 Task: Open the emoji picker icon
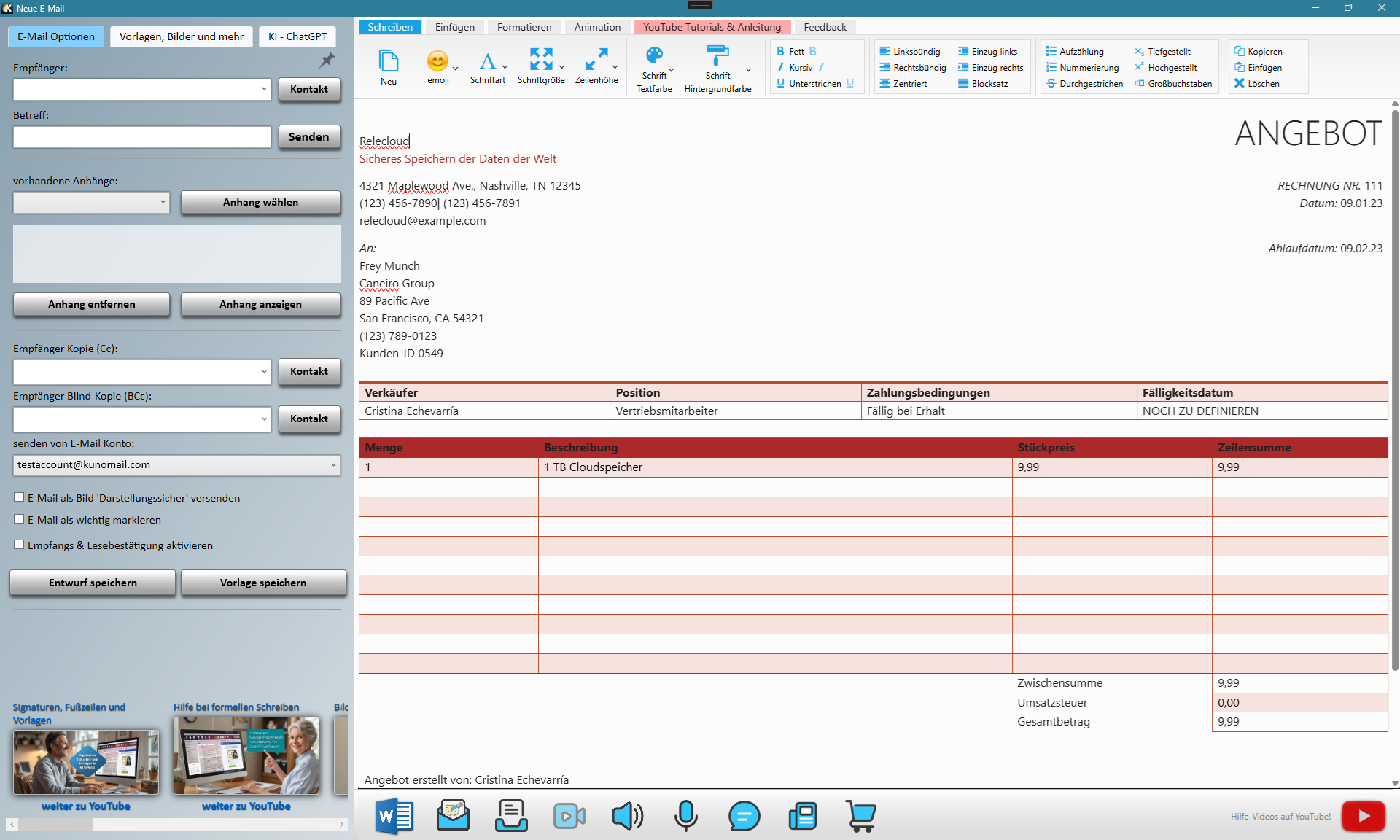pos(437,61)
